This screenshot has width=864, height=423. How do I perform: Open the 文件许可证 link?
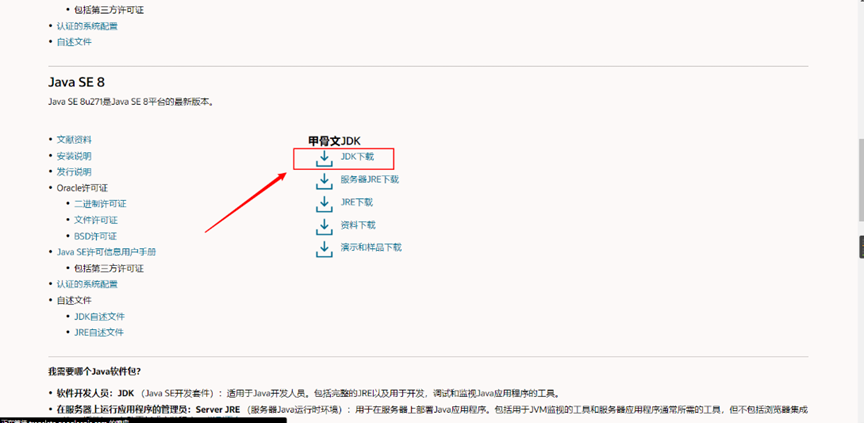[x=96, y=220]
